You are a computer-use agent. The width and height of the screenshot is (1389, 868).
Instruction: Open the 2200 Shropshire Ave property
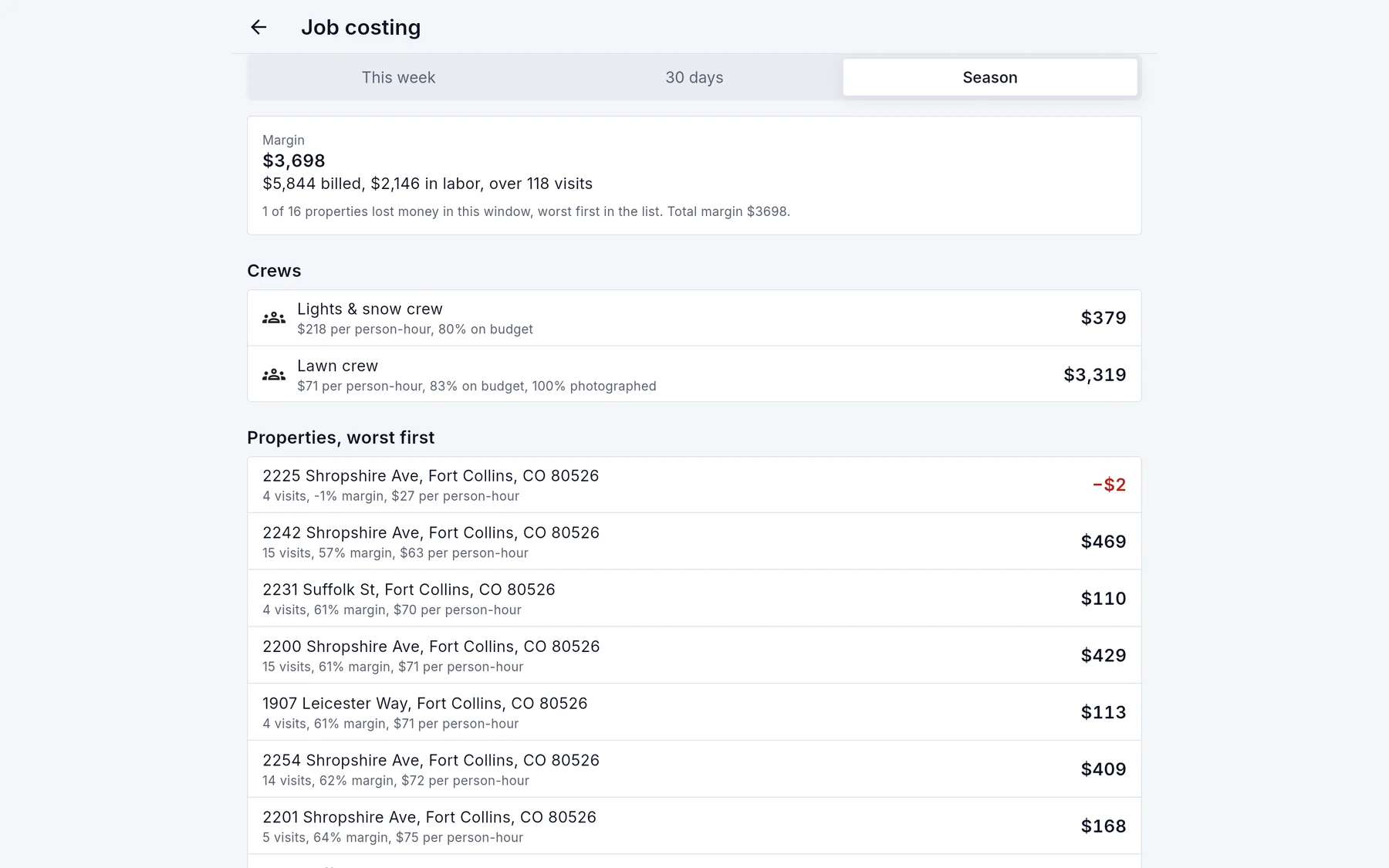tap(694, 656)
